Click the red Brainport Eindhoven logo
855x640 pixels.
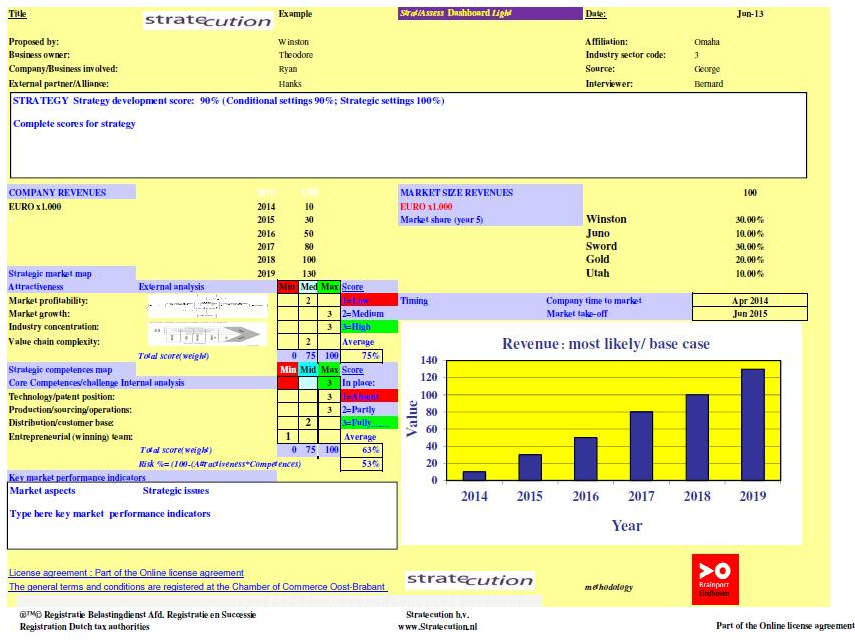(x=715, y=578)
